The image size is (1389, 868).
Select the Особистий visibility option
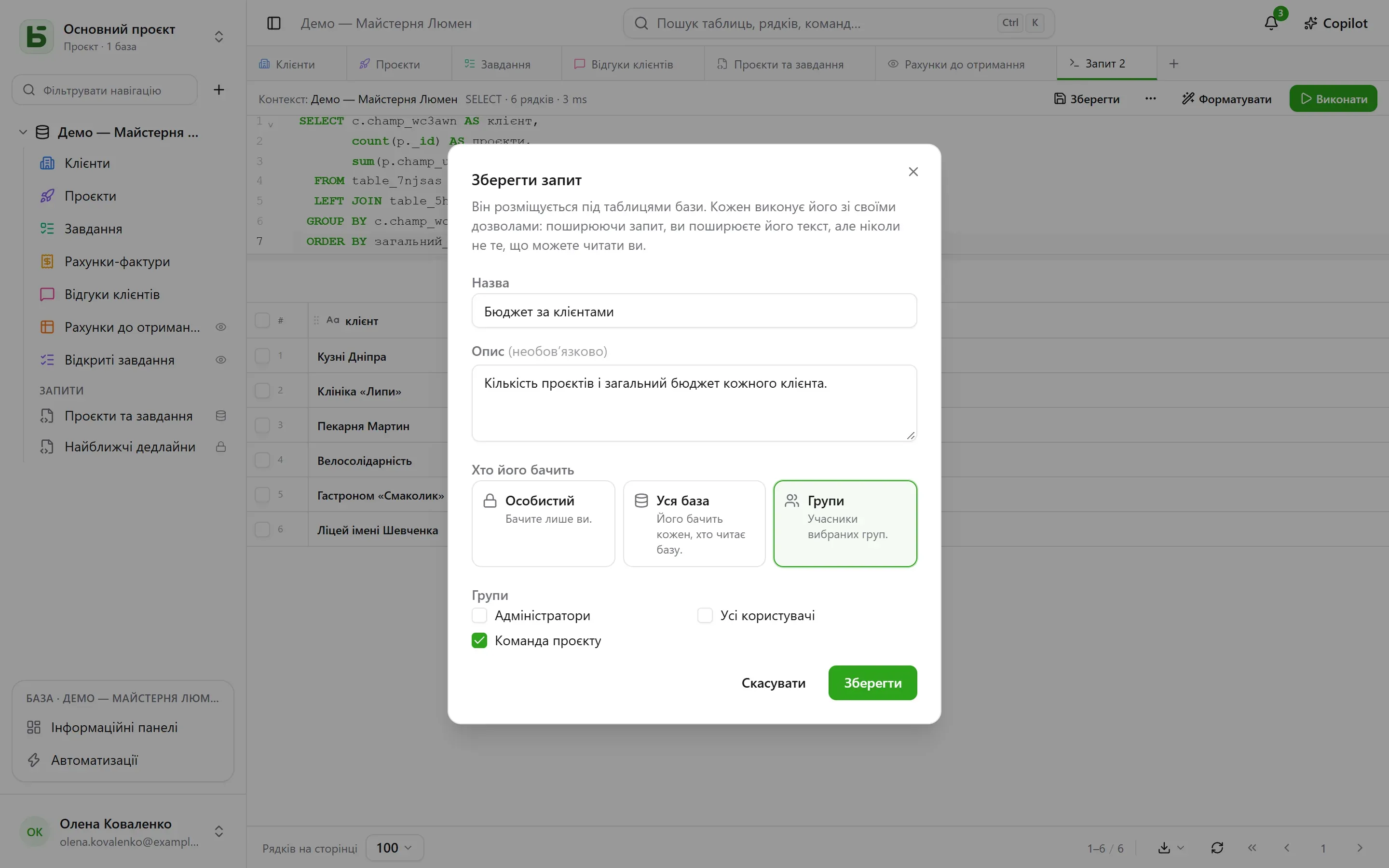pyautogui.click(x=543, y=524)
